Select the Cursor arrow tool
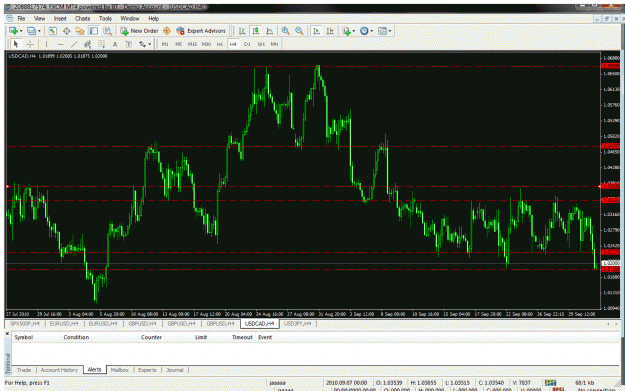The width and height of the screenshot is (625, 391). pos(16,44)
